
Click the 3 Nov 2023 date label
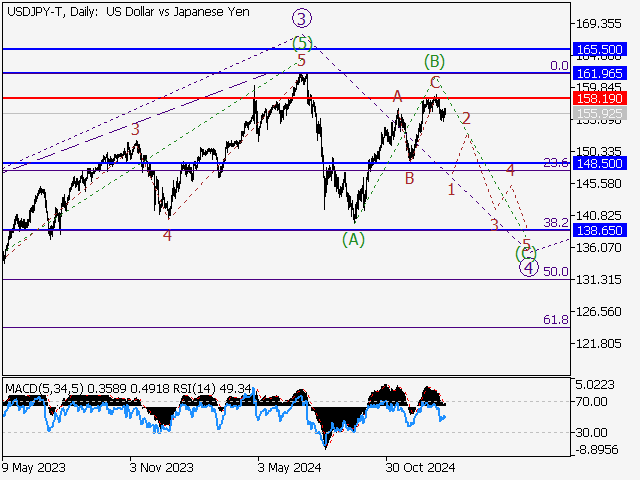[x=161, y=467]
